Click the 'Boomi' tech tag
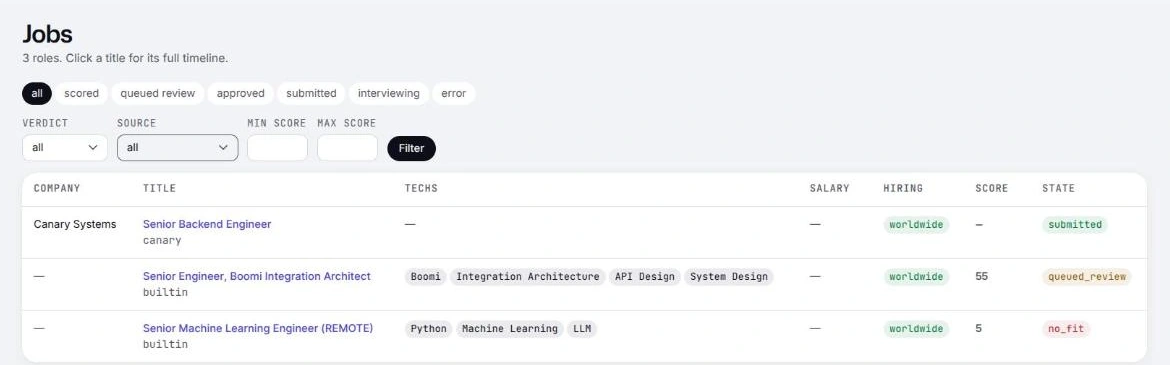Screen dimensions: 1170x365 pyautogui.click(x=426, y=277)
